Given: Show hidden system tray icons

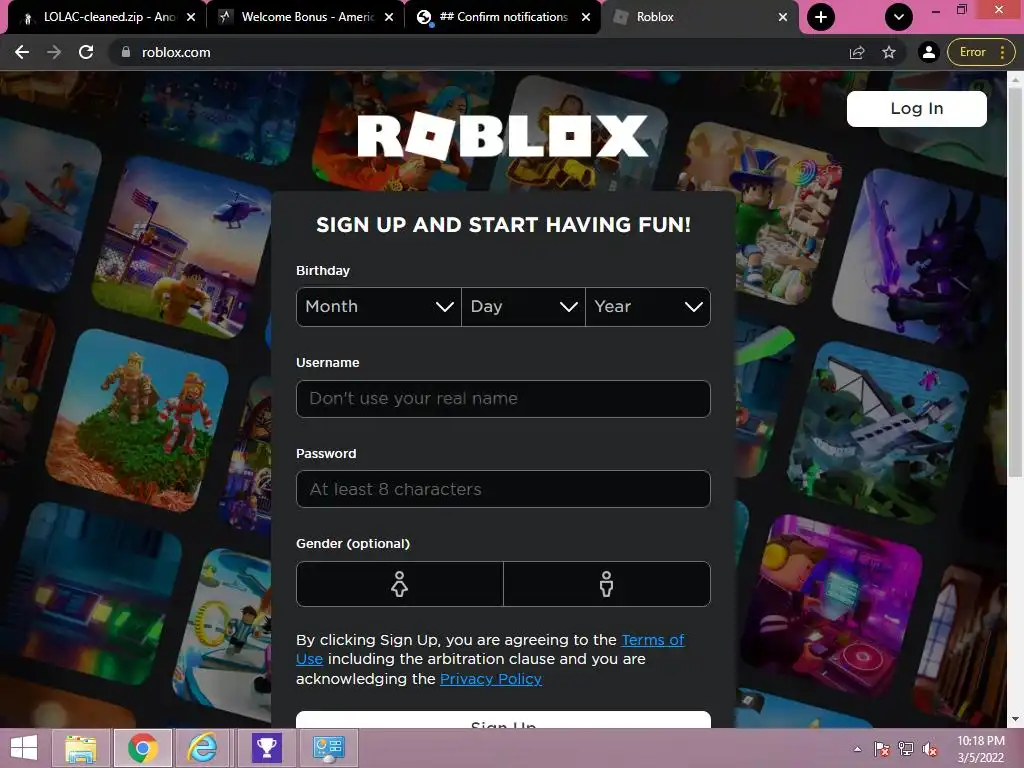Looking at the screenshot, I should tap(857, 749).
